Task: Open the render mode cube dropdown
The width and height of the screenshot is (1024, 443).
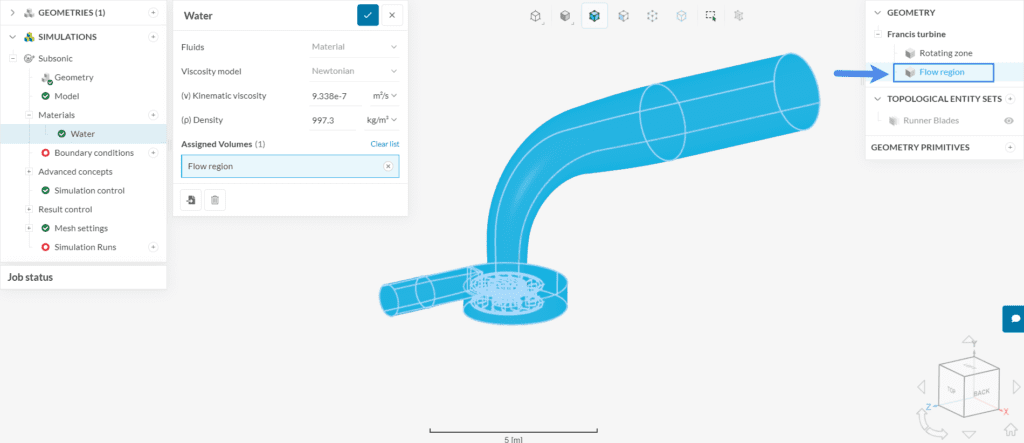Action: click(566, 16)
